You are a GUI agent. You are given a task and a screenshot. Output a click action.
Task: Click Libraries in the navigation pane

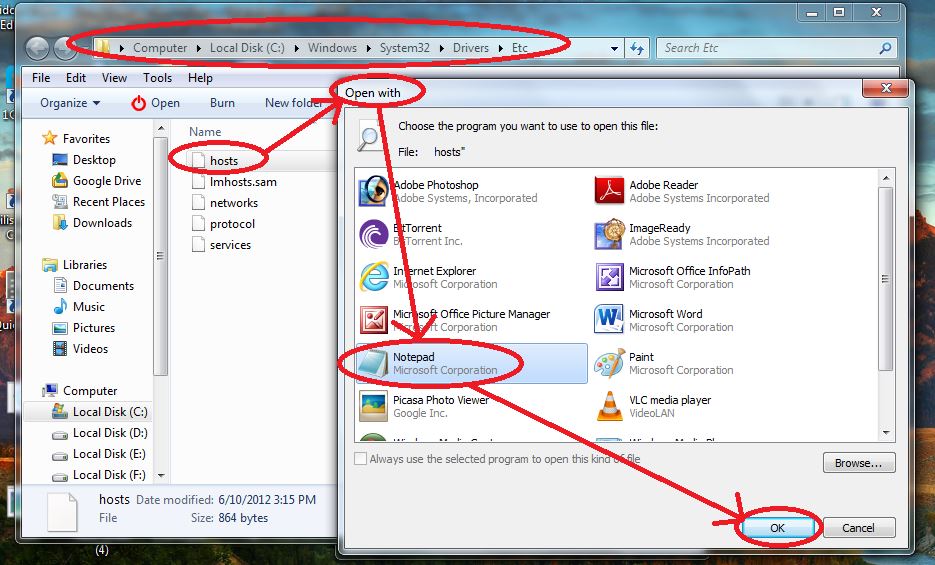pyautogui.click(x=85, y=265)
